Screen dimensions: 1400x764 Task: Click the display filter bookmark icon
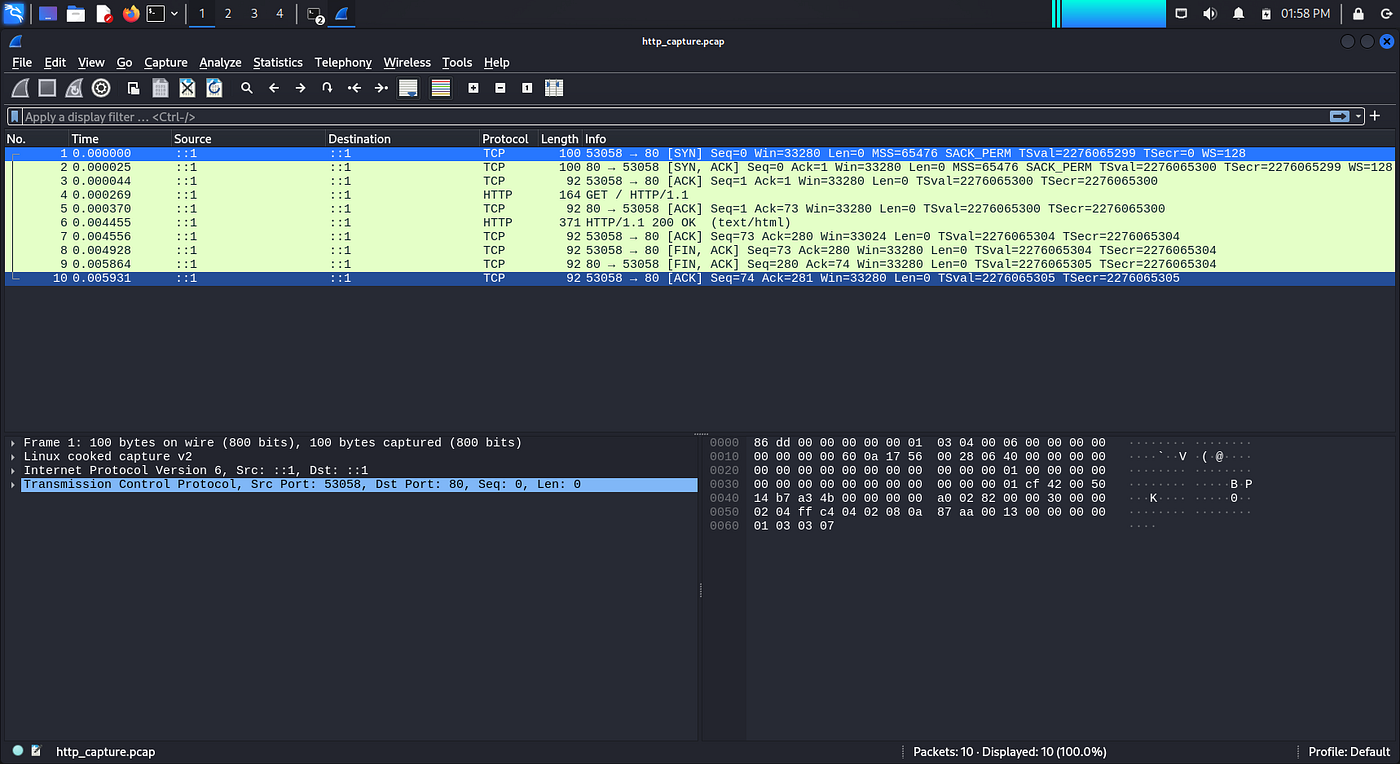tap(15, 117)
